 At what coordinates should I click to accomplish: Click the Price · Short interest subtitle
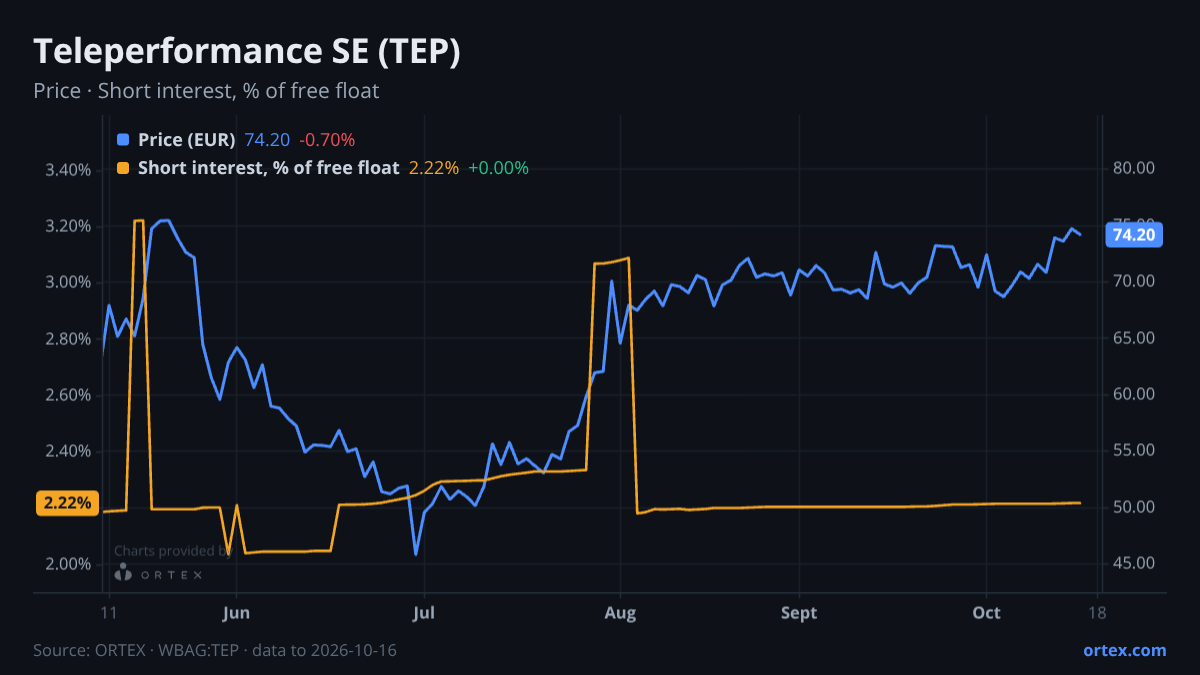(206, 91)
